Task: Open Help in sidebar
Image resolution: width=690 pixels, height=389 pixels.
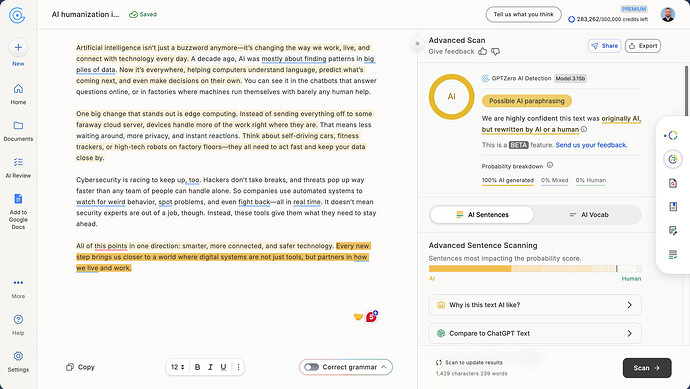Action: point(18,325)
